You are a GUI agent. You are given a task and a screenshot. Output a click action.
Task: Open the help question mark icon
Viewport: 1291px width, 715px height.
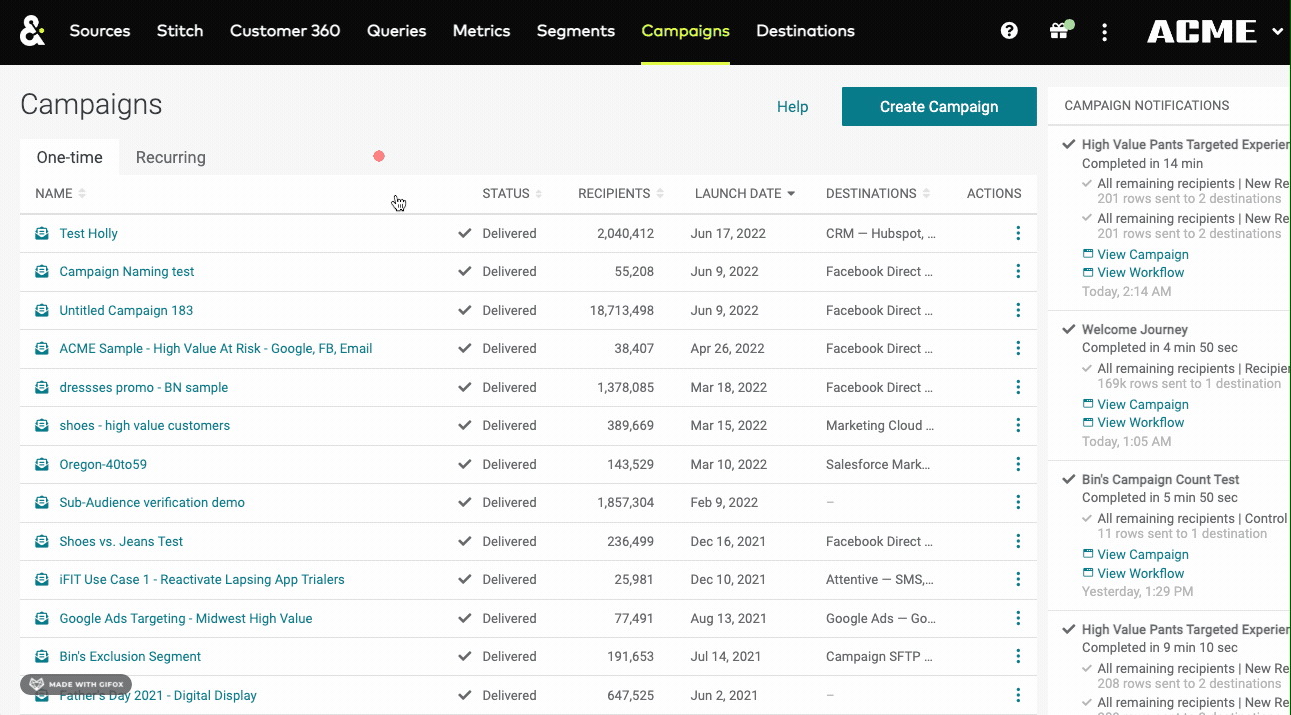(1009, 31)
